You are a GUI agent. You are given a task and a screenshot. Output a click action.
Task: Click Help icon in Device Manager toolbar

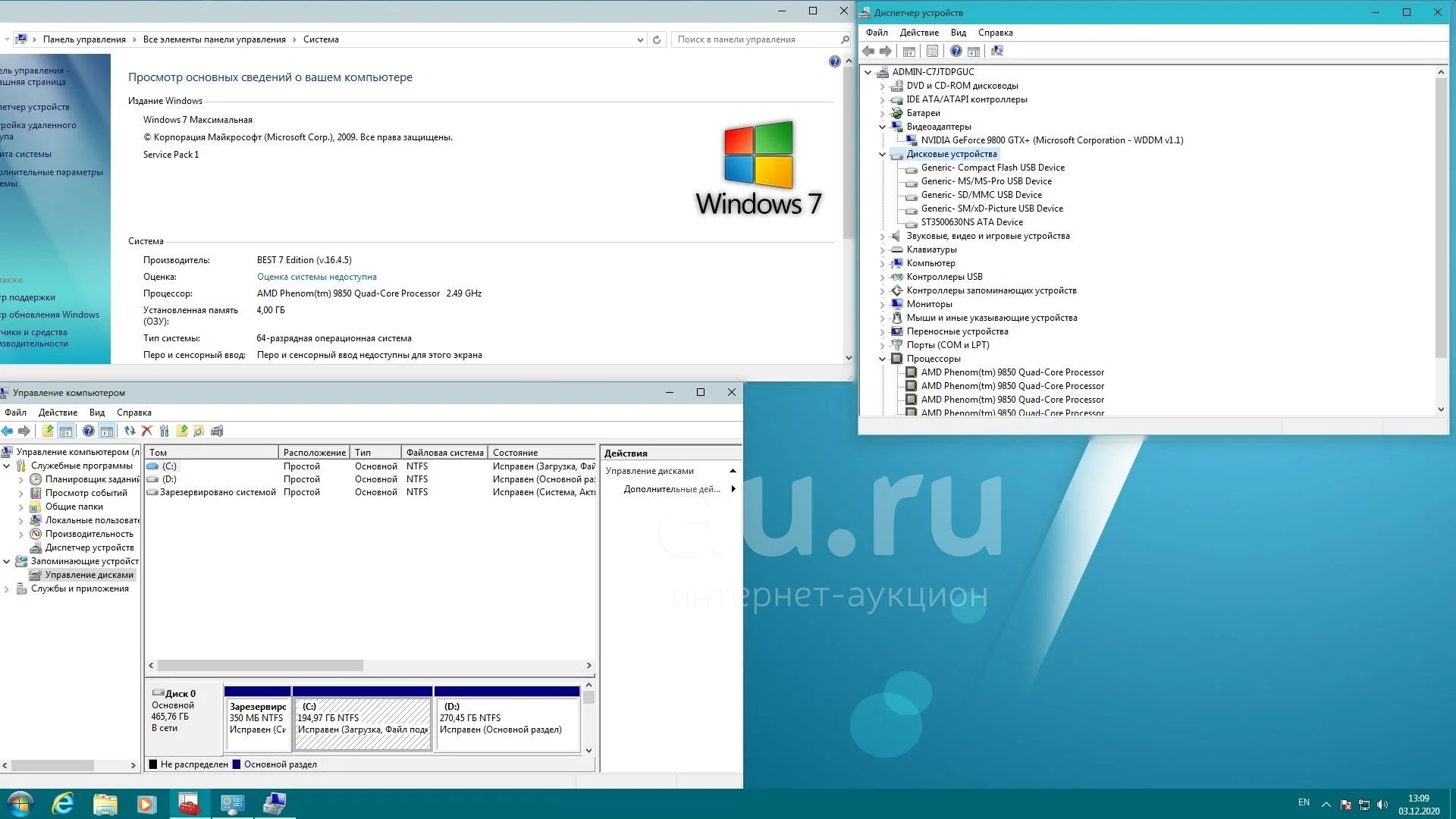click(x=956, y=51)
